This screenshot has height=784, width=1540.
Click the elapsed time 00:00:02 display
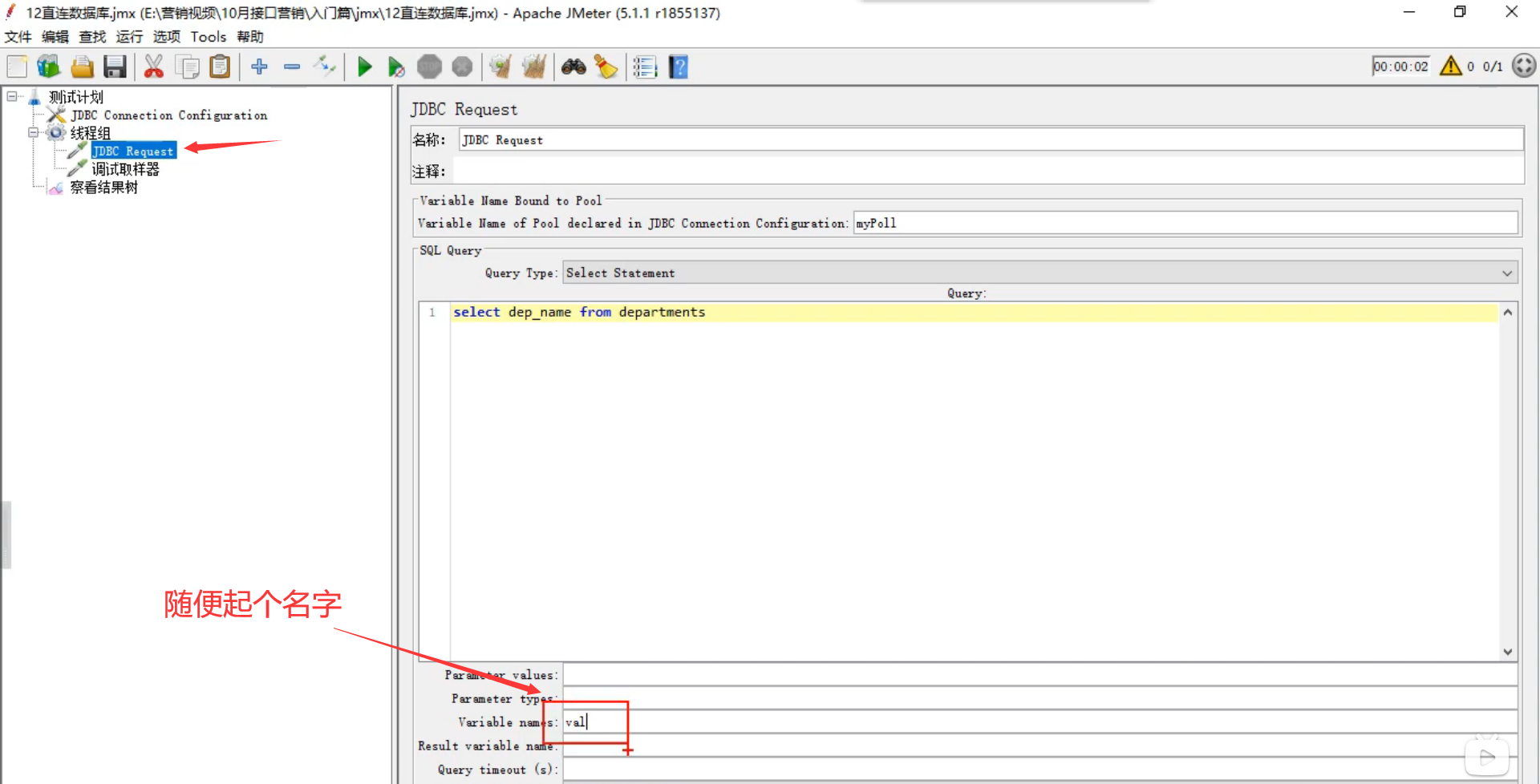(x=1400, y=67)
